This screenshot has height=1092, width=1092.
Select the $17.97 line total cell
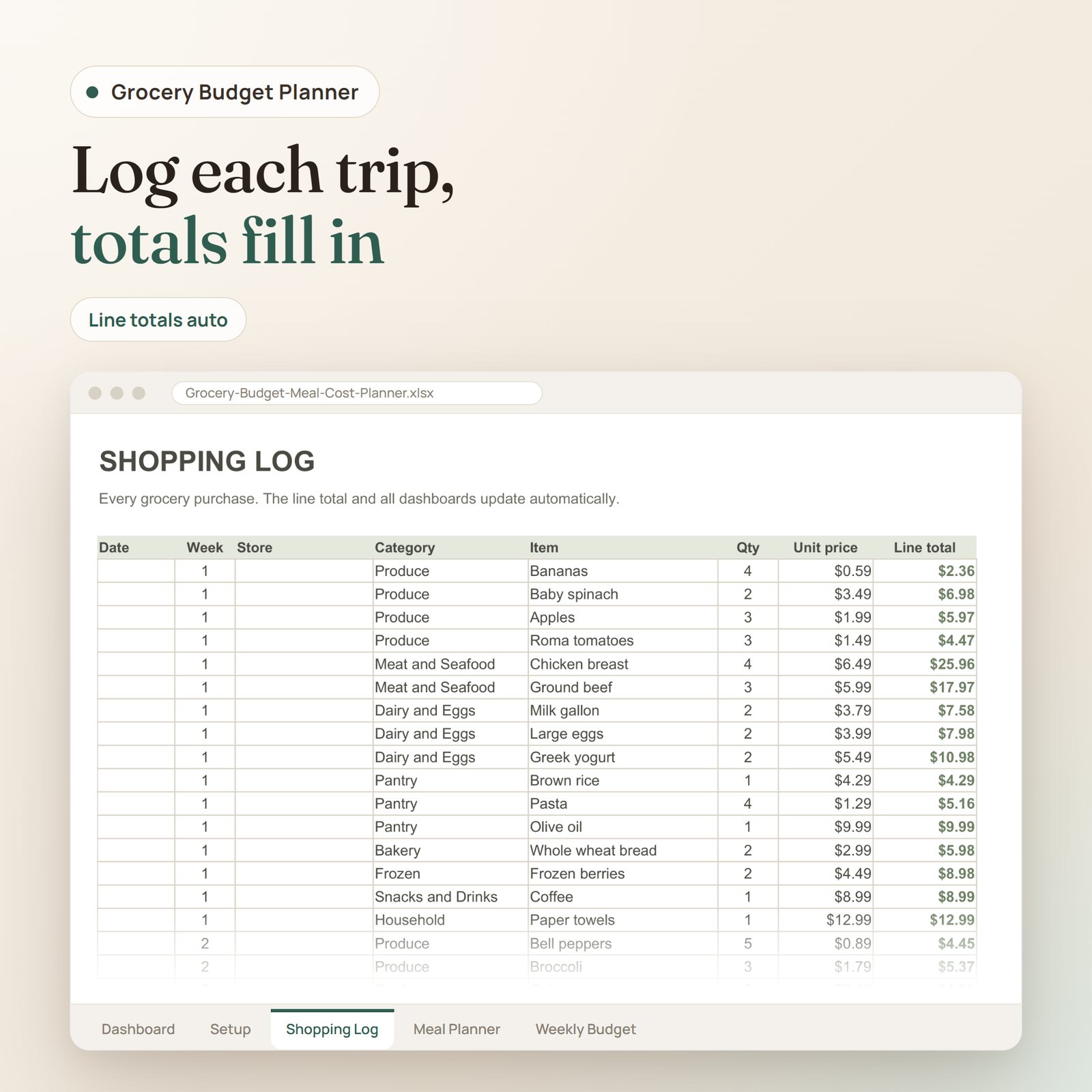[925, 687]
